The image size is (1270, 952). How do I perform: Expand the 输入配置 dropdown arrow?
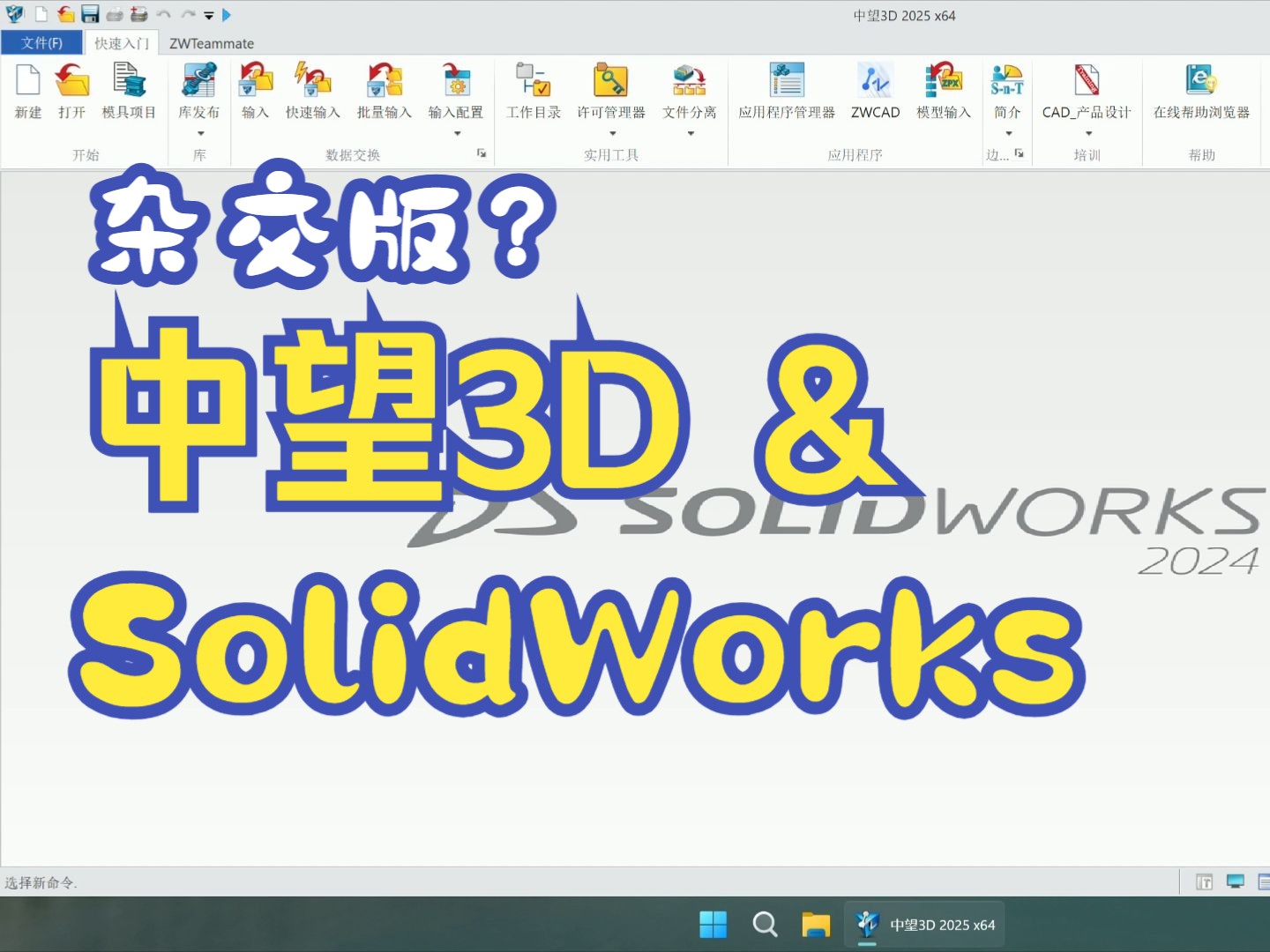click(x=457, y=133)
